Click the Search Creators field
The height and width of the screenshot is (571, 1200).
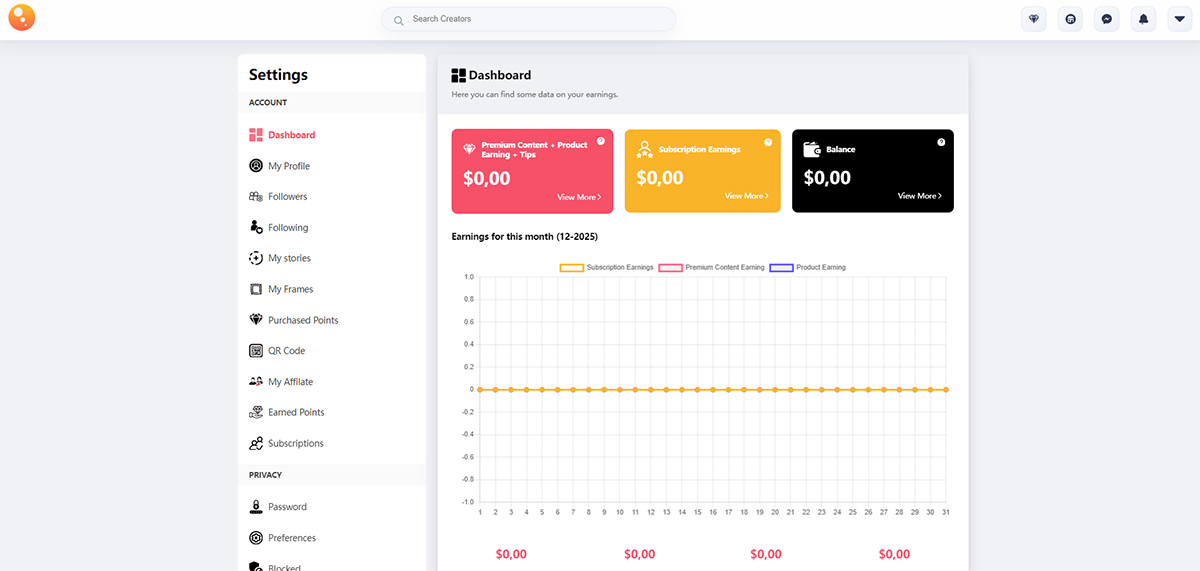pyautogui.click(x=528, y=19)
